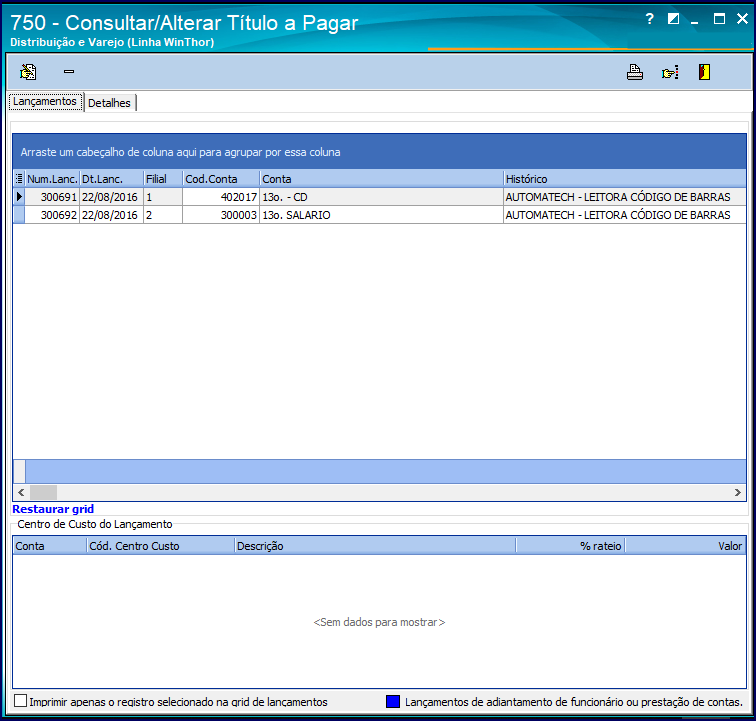Select row indicator of entry 300692
Viewport: 756px width, 721px height.
[x=19, y=215]
